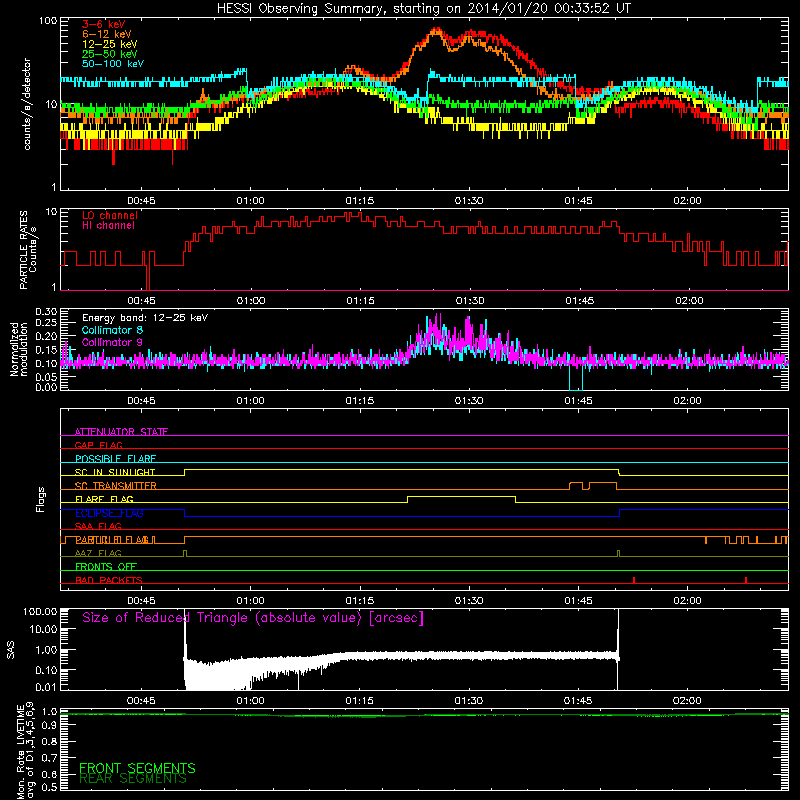Select the Collimator 9 legend entry
This screenshot has width=800, height=800.
(x=112, y=342)
